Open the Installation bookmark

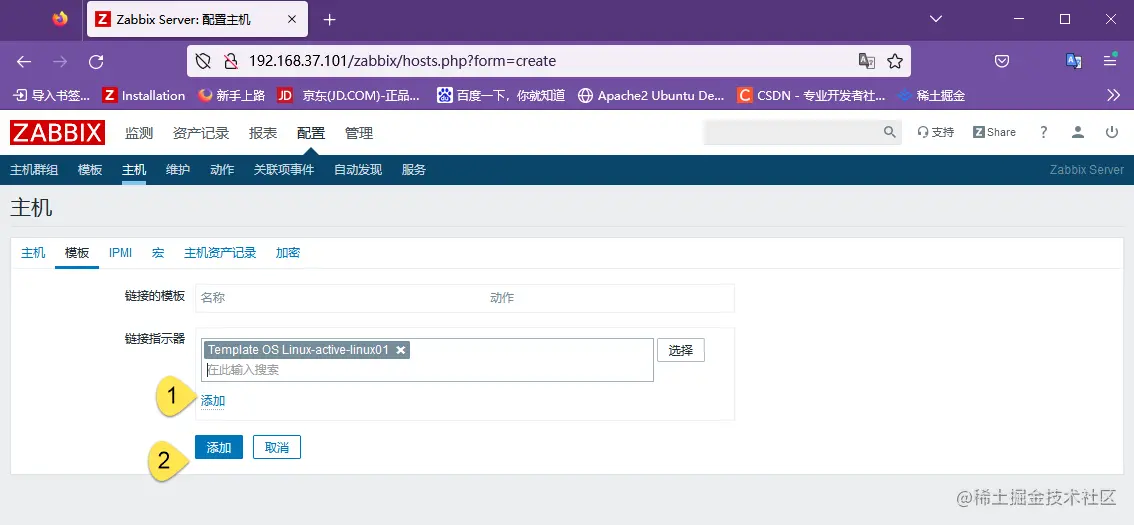click(144, 95)
